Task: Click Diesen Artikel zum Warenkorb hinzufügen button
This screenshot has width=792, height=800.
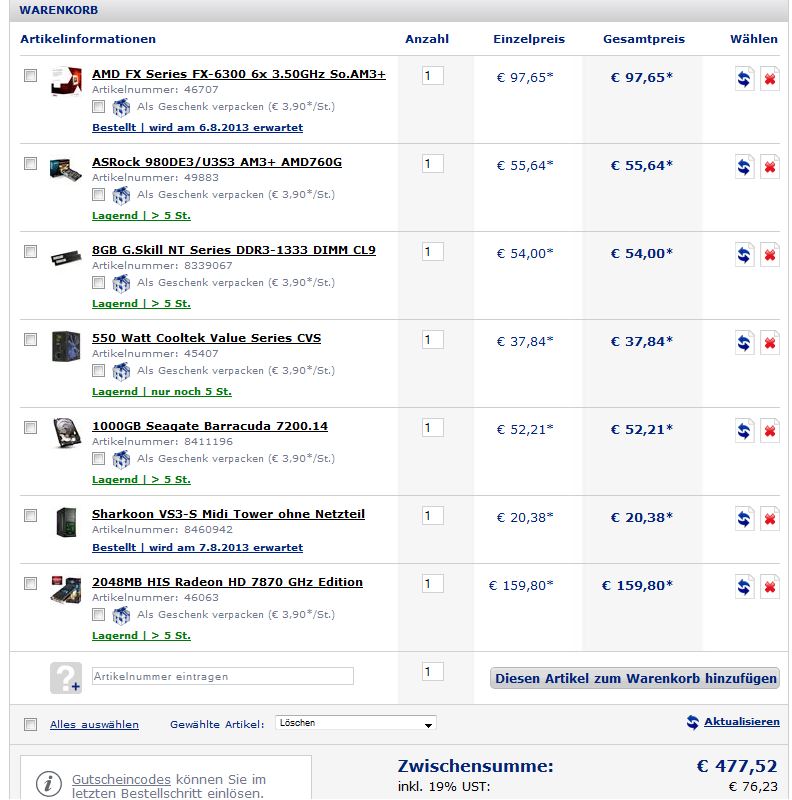Action: click(x=635, y=678)
